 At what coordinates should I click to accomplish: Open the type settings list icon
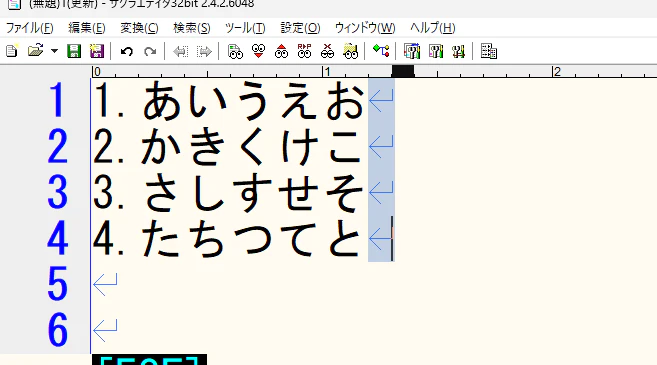(412, 51)
